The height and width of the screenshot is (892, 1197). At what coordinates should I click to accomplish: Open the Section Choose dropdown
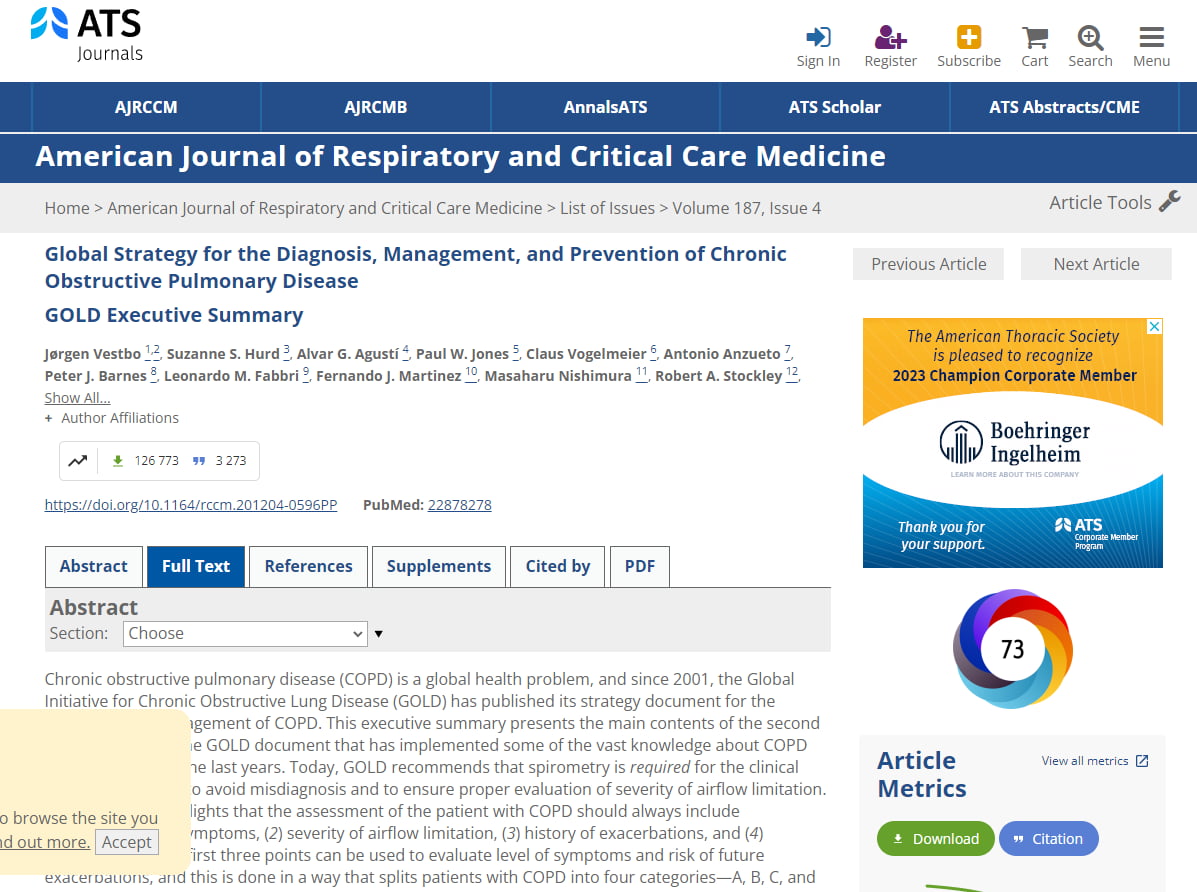pos(246,633)
